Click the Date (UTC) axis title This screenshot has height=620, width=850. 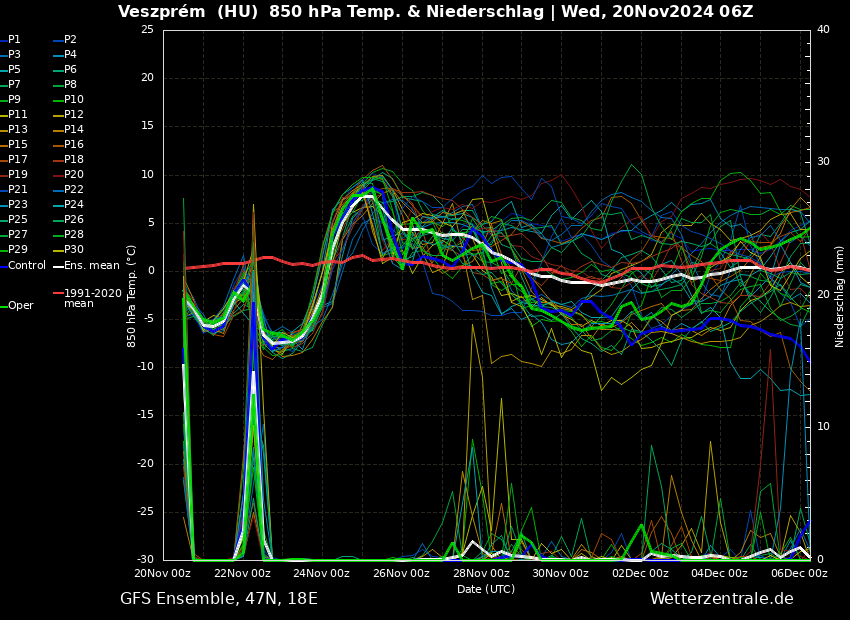pos(486,589)
